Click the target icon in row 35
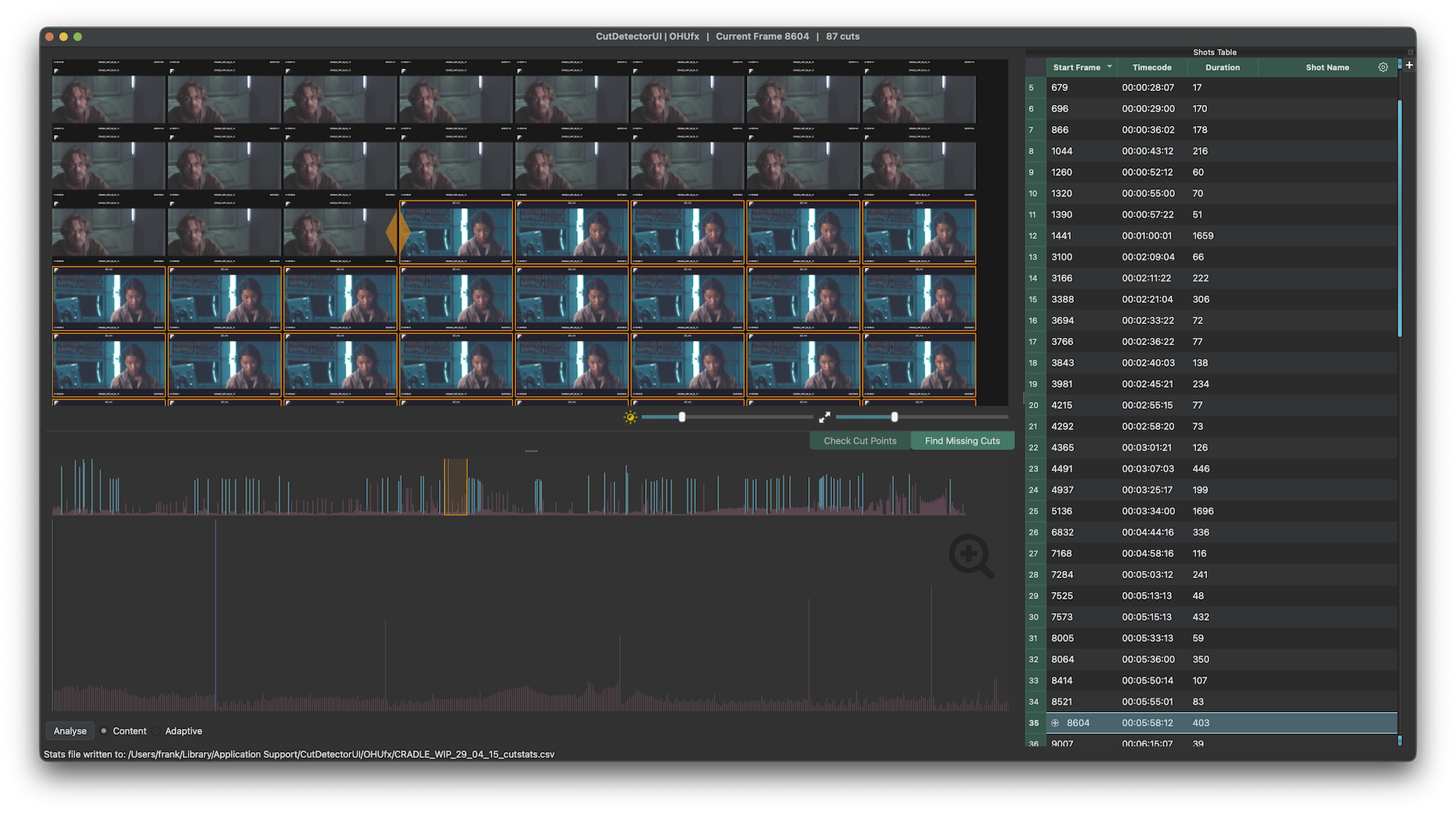 click(1055, 723)
